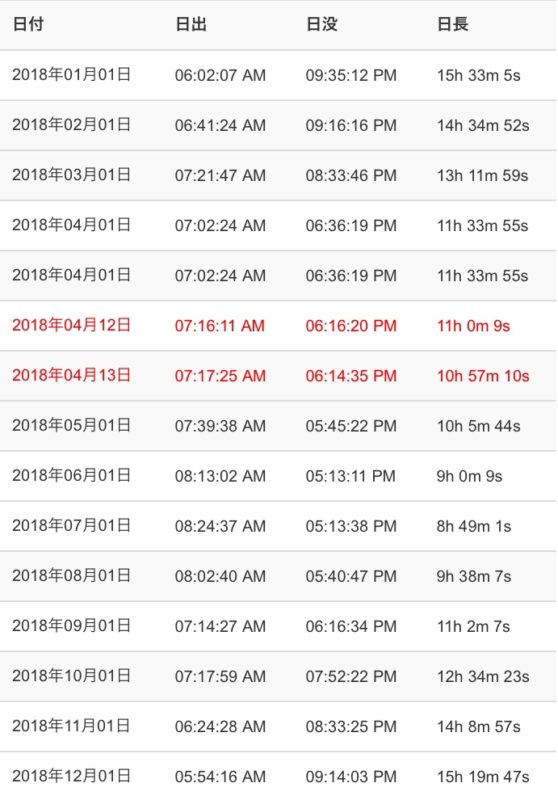Select the 2018年01月01日 date row

coord(278,75)
